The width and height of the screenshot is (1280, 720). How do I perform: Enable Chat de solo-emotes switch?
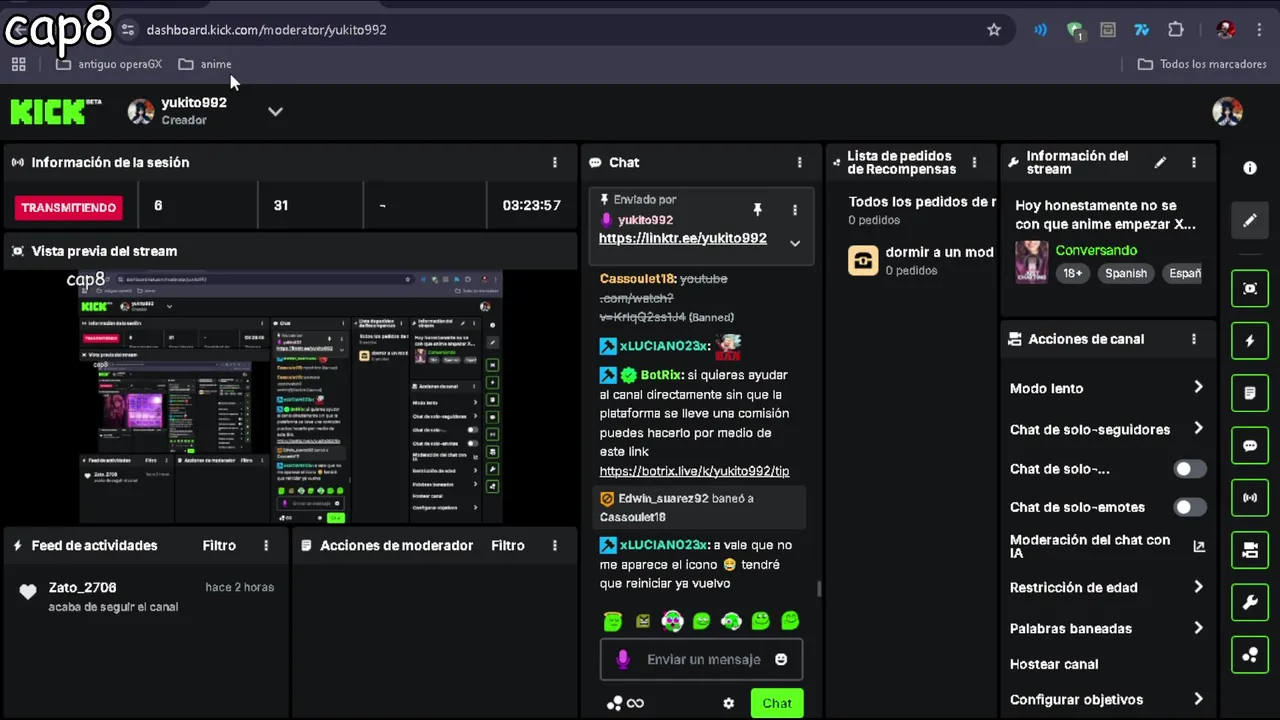tap(1189, 507)
